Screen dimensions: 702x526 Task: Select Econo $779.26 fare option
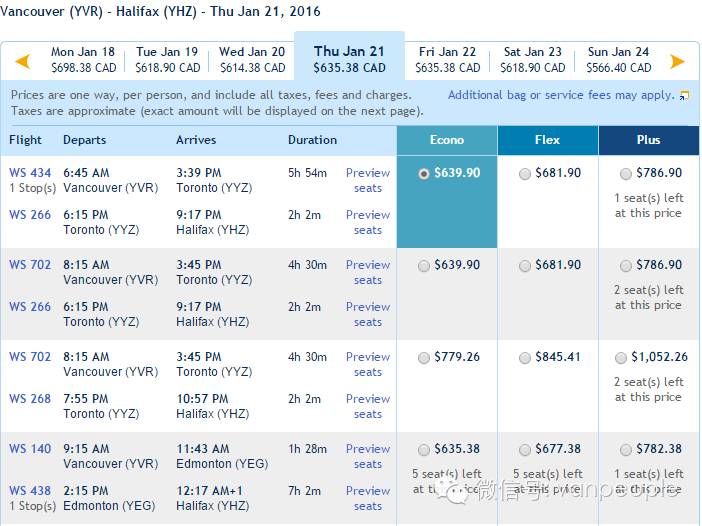tap(424, 358)
